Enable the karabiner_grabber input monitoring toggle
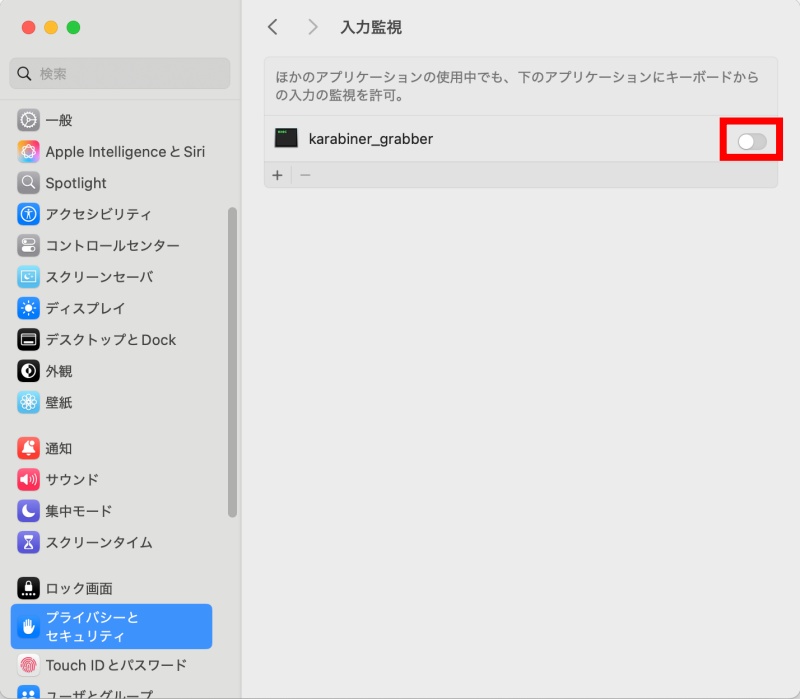800x699 pixels. pos(751,142)
